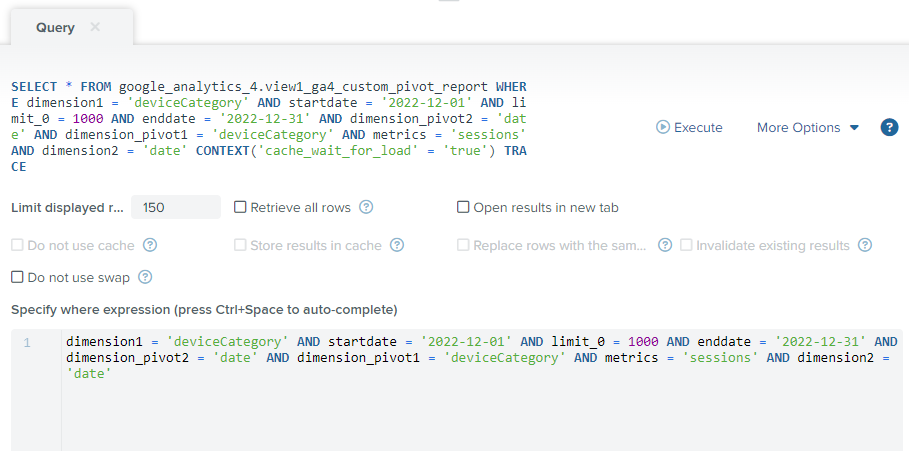Viewport: 909px width, 451px height.
Task: Enable Do not use swap checkbox
Action: click(17, 277)
